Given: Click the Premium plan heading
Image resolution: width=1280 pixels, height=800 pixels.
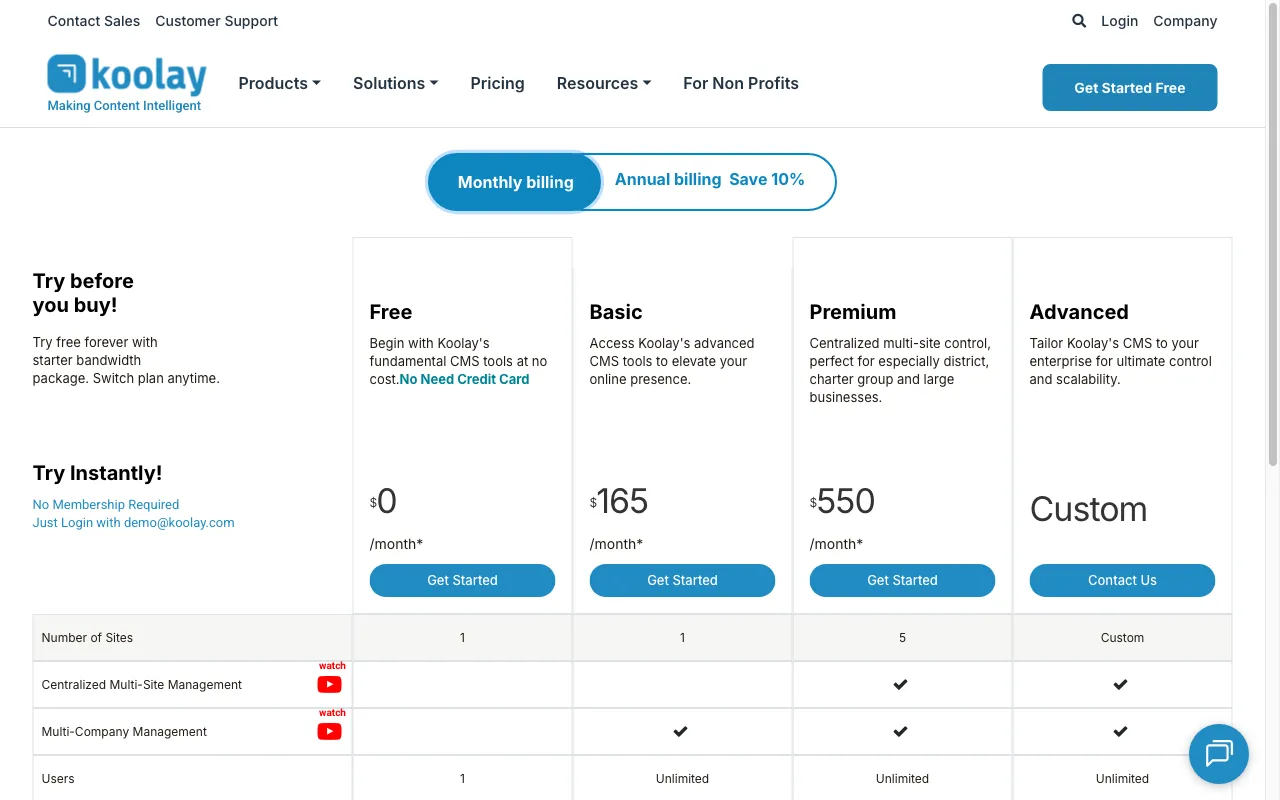Looking at the screenshot, I should (x=852, y=312).
